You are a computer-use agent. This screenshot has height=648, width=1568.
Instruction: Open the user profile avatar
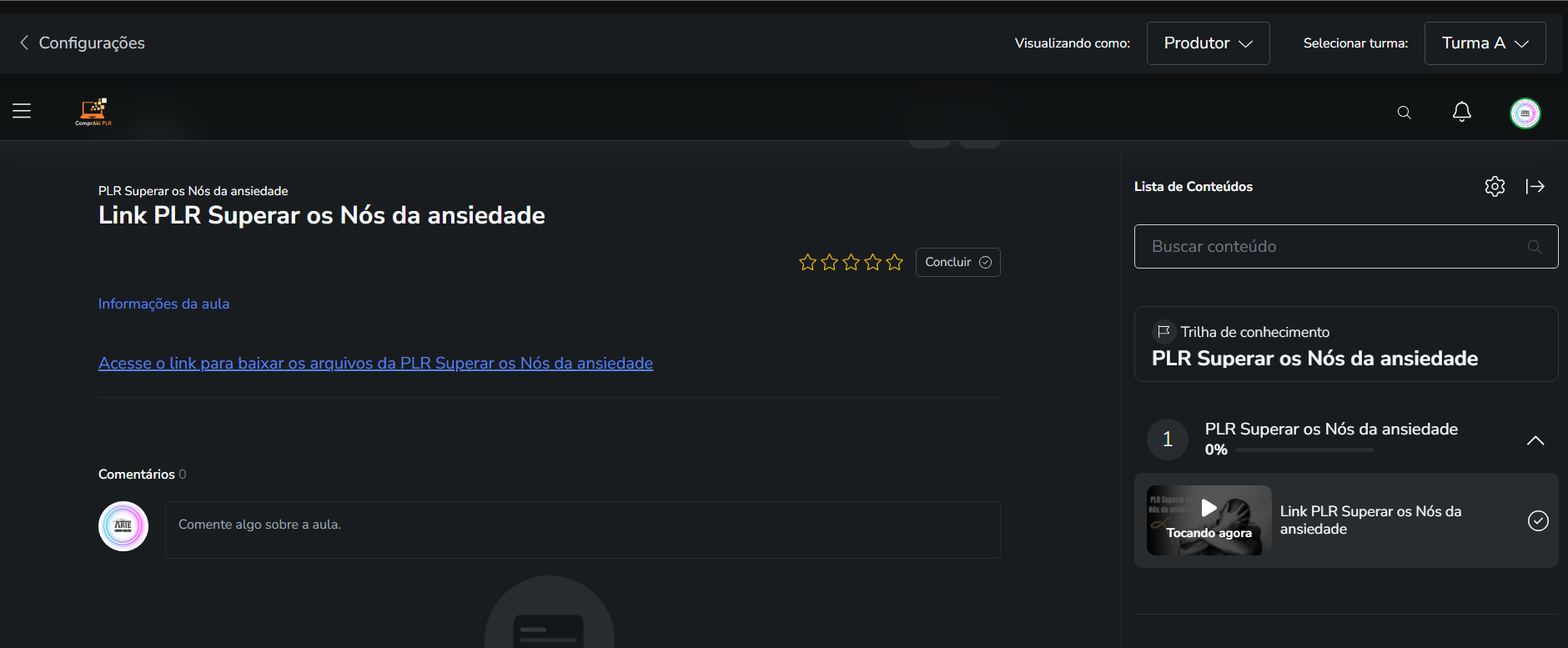tap(1525, 113)
